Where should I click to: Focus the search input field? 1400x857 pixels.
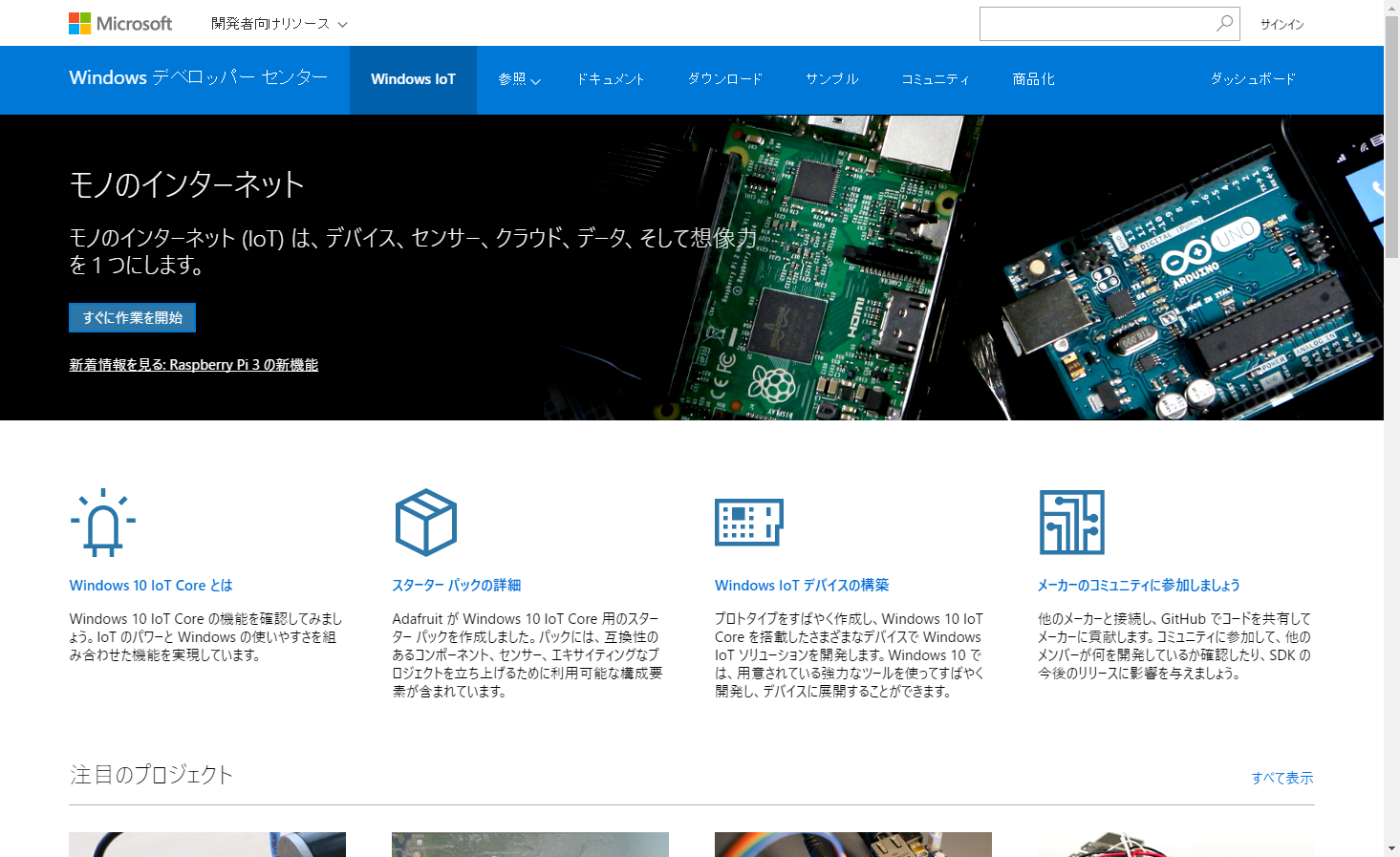click(x=1095, y=24)
